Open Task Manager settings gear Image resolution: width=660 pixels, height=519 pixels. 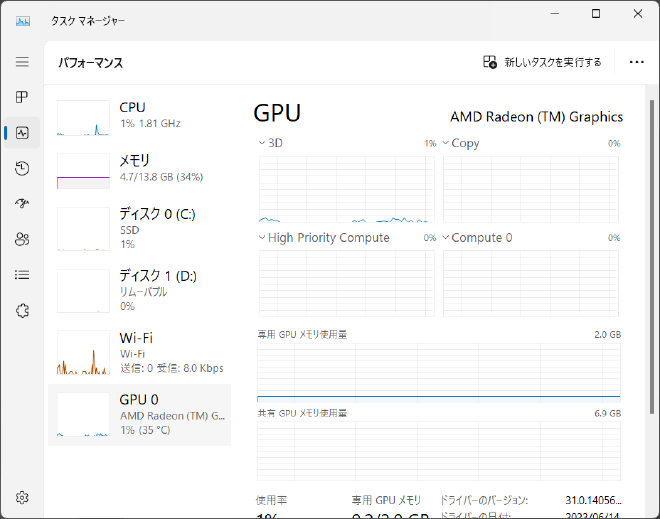[x=22, y=498]
